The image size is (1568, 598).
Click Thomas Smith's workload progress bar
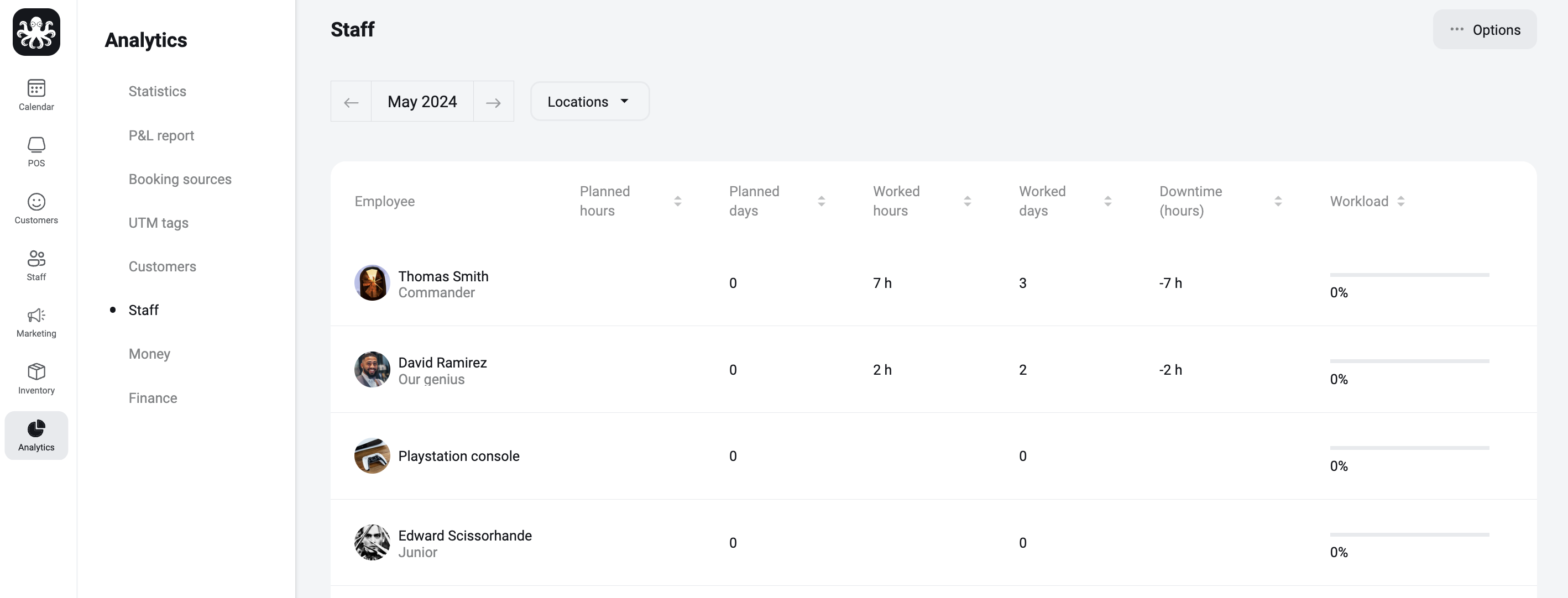tap(1409, 275)
